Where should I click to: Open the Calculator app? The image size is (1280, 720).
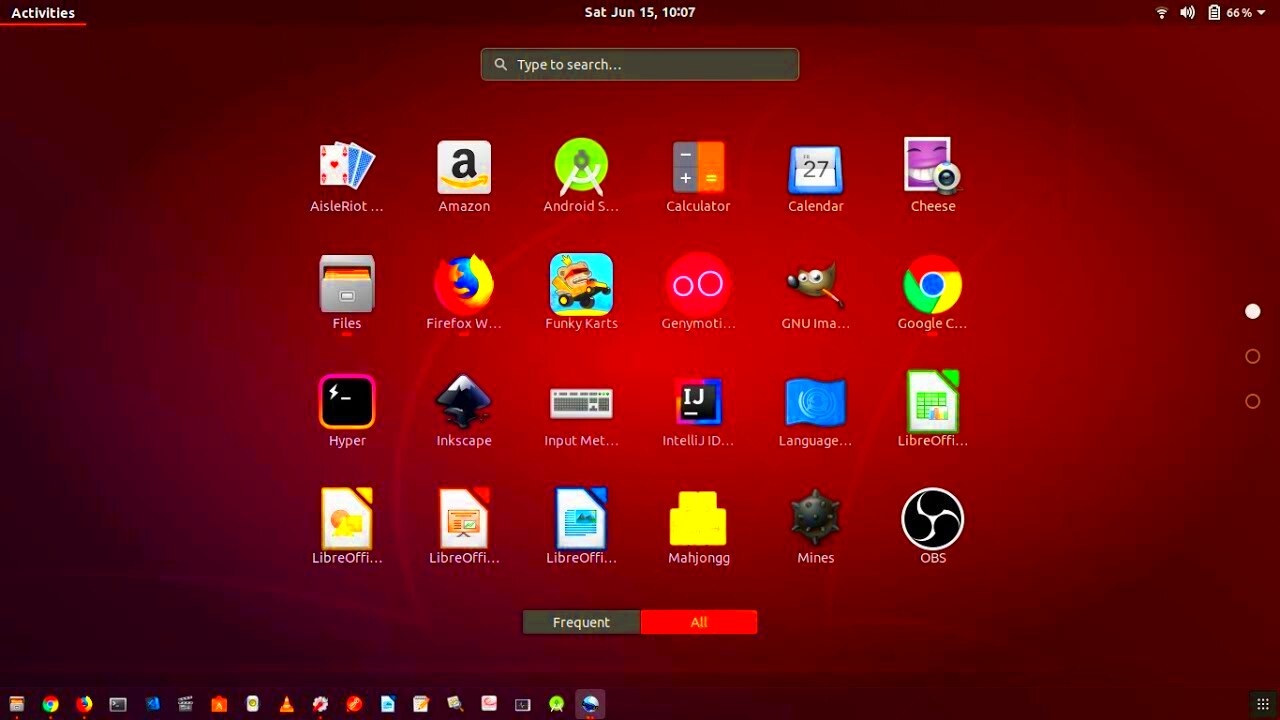(698, 176)
